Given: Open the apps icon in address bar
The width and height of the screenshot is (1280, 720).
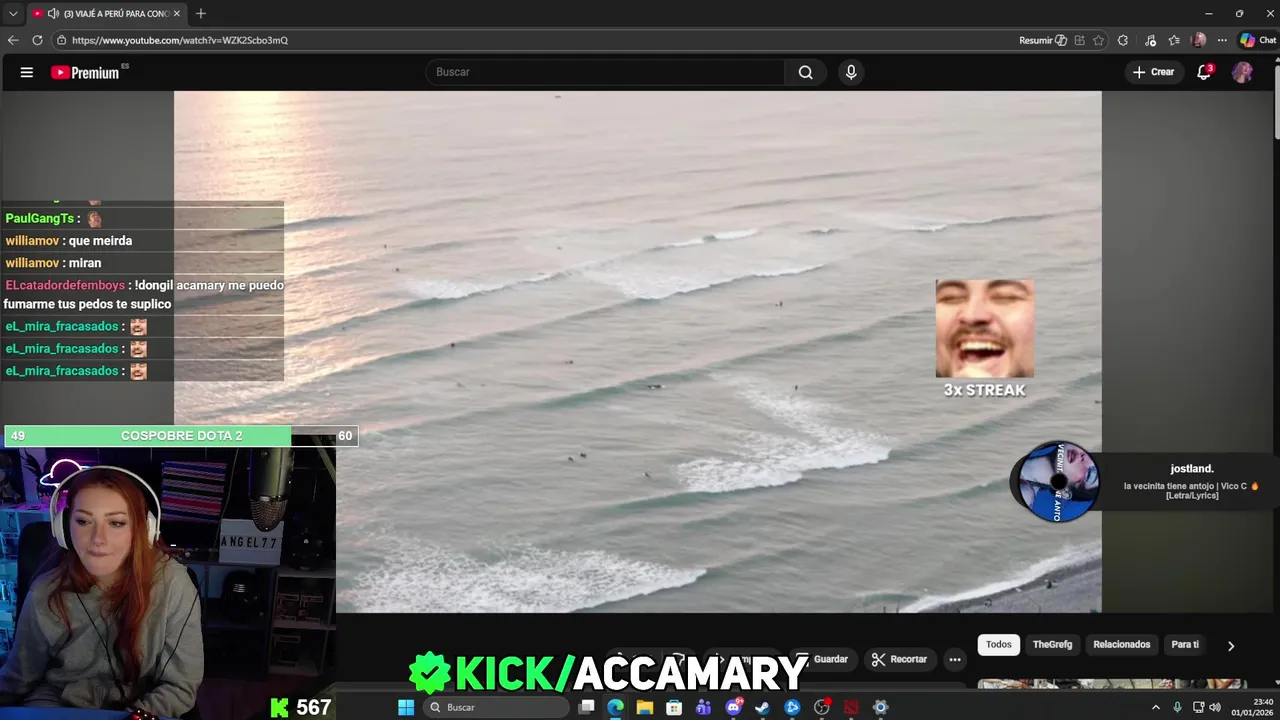Looking at the screenshot, I should (x=1079, y=40).
